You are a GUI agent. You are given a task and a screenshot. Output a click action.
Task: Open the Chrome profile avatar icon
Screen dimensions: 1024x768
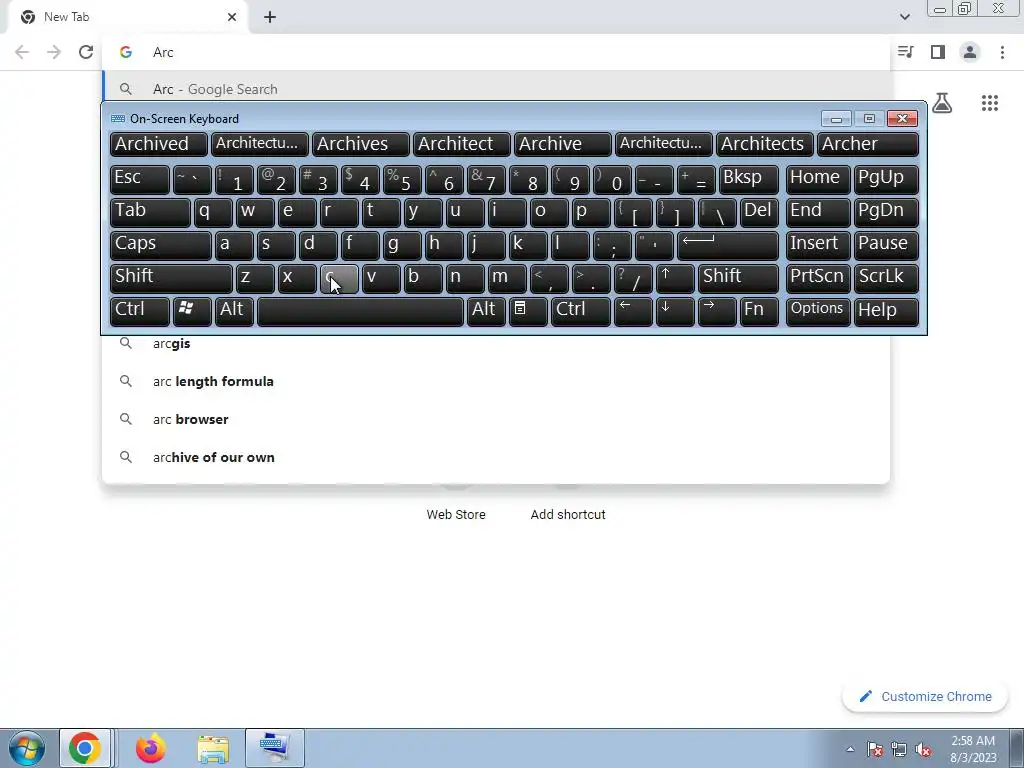[970, 52]
